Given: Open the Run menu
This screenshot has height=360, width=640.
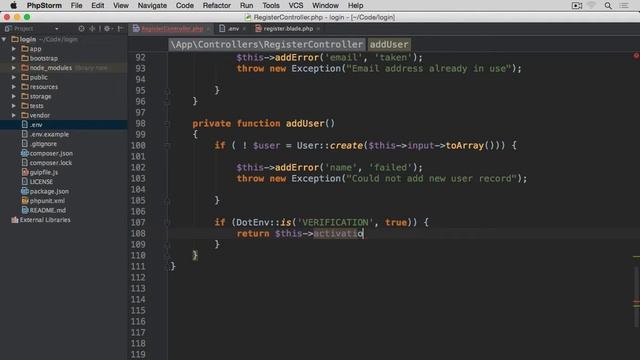Looking at the screenshot, I should point(246,5).
